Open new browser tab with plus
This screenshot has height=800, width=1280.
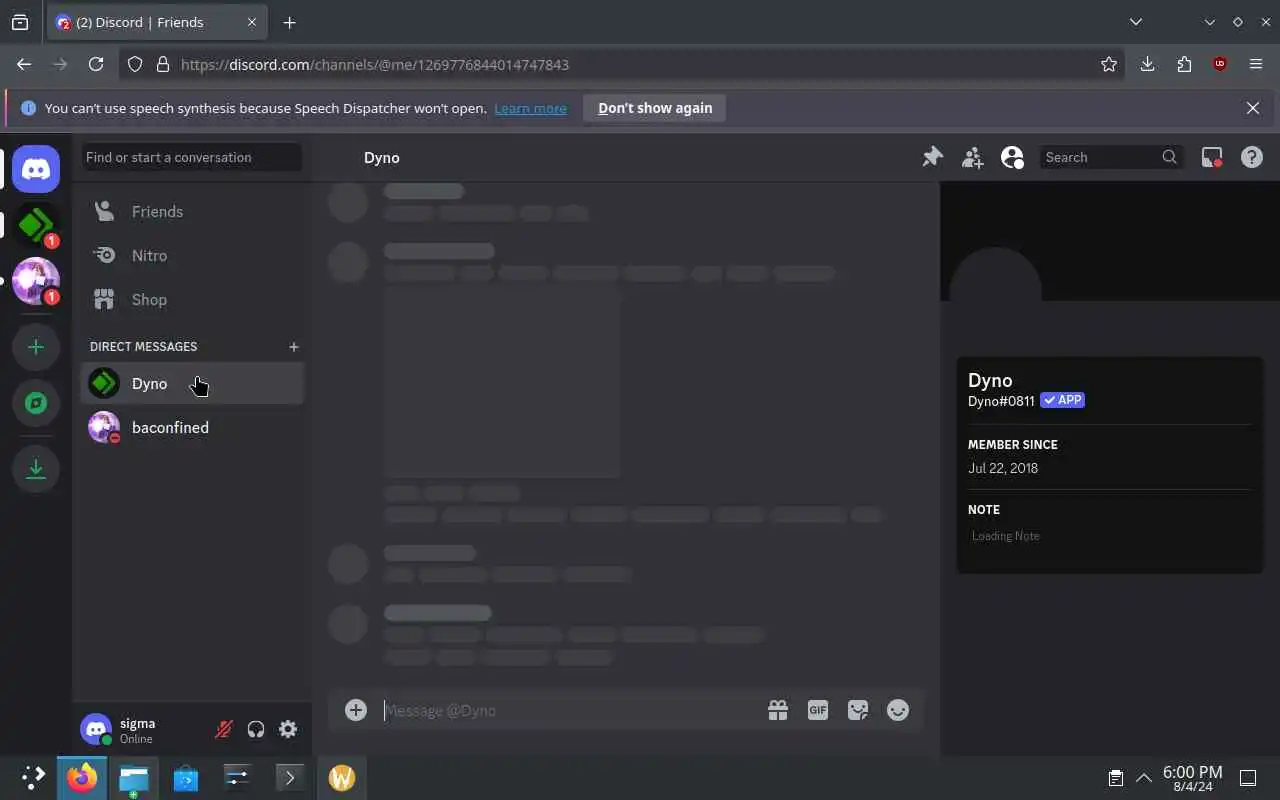[x=289, y=22]
